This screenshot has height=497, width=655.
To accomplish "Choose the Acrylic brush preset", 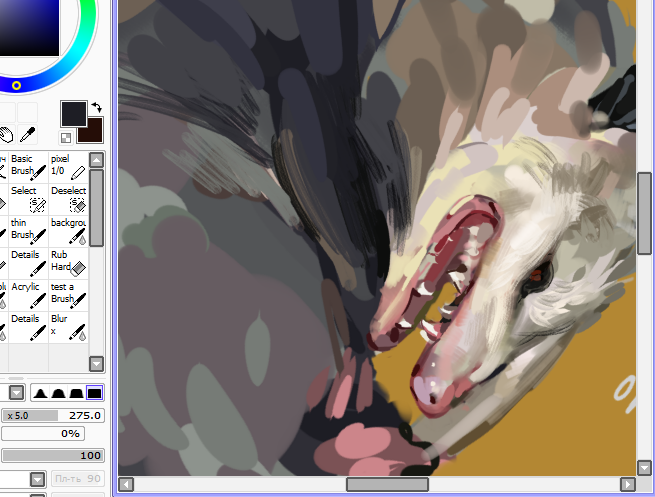I will pos(28,295).
